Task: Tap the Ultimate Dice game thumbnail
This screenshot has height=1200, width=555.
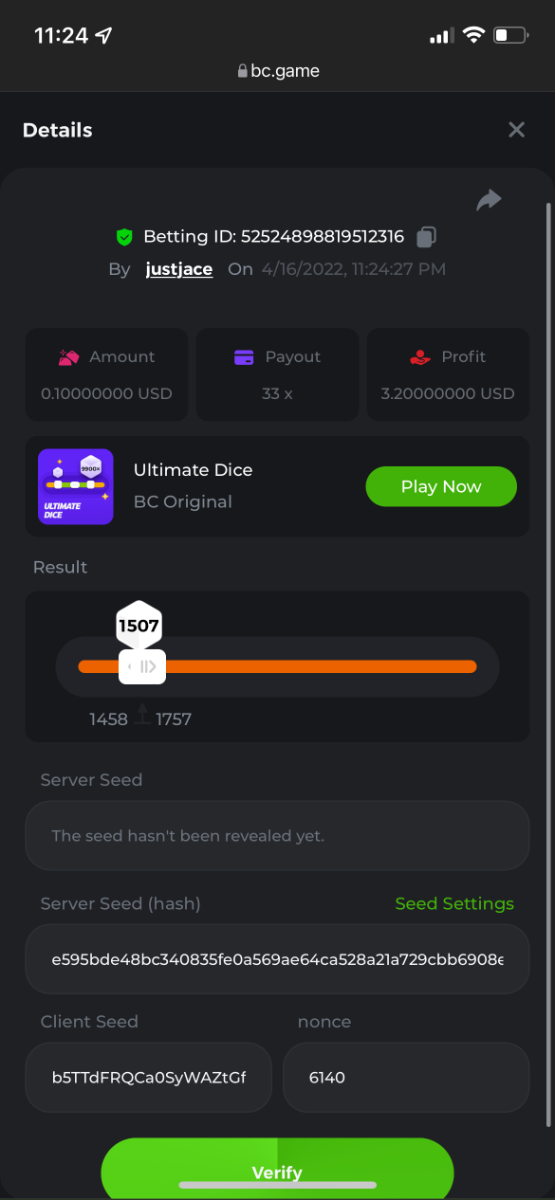Action: pos(76,486)
